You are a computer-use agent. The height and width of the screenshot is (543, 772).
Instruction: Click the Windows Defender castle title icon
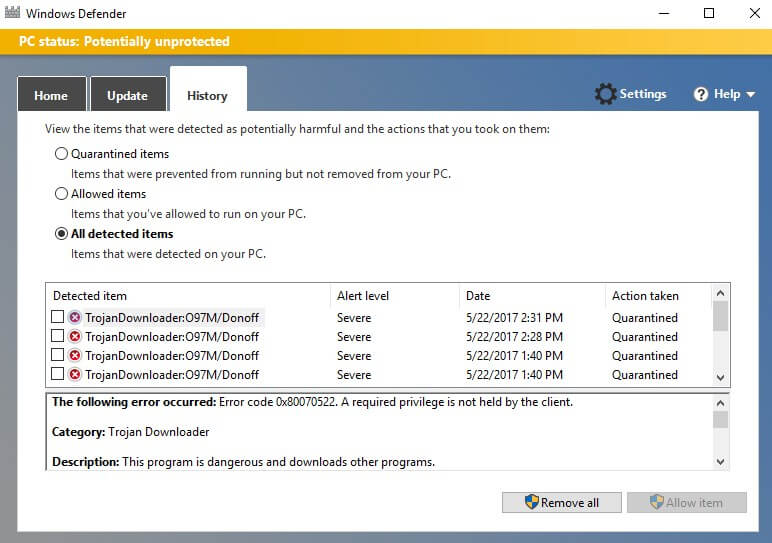pos(12,12)
